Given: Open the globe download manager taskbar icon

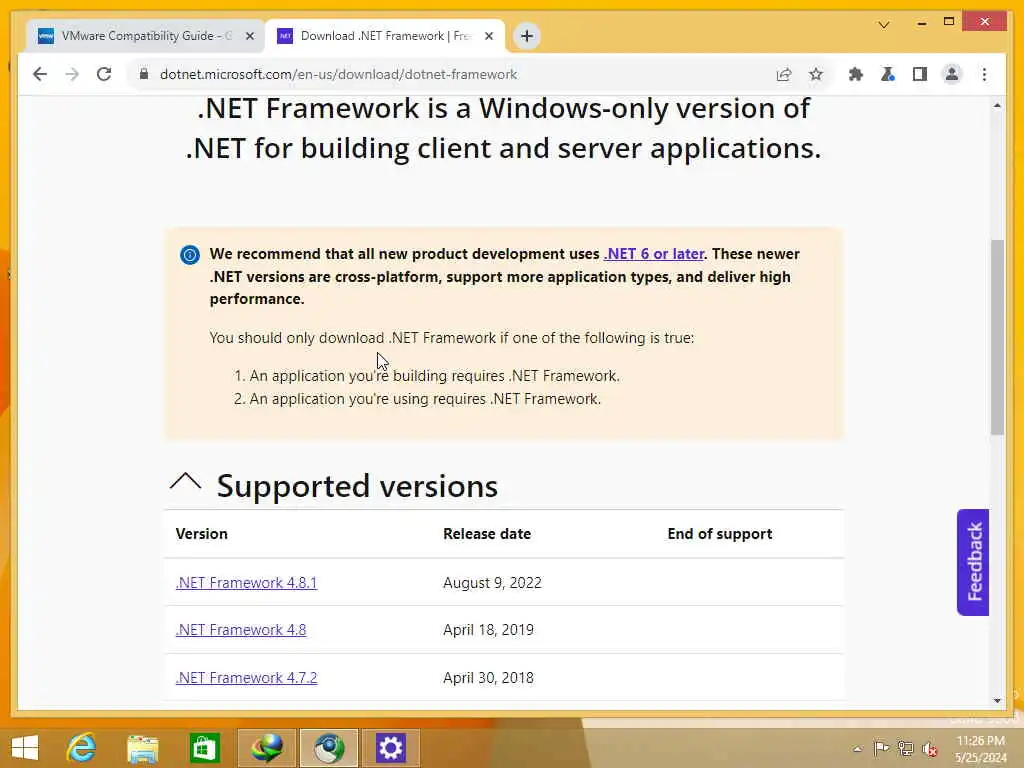Looking at the screenshot, I should (266, 748).
